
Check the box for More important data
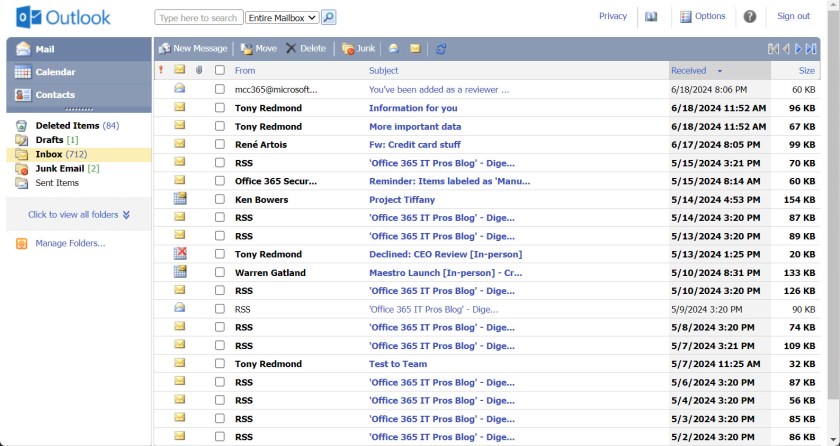point(220,126)
